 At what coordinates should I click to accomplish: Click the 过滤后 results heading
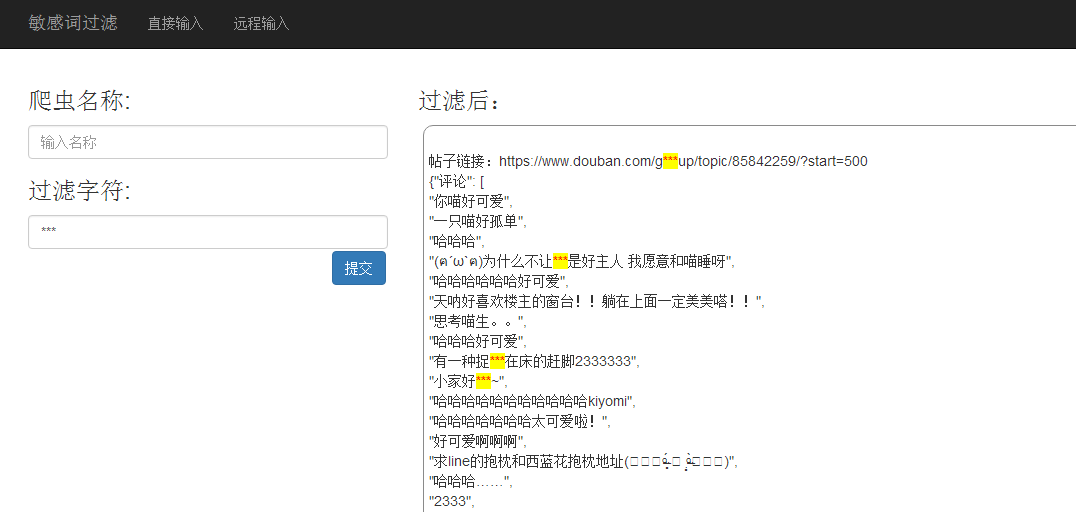(x=458, y=101)
